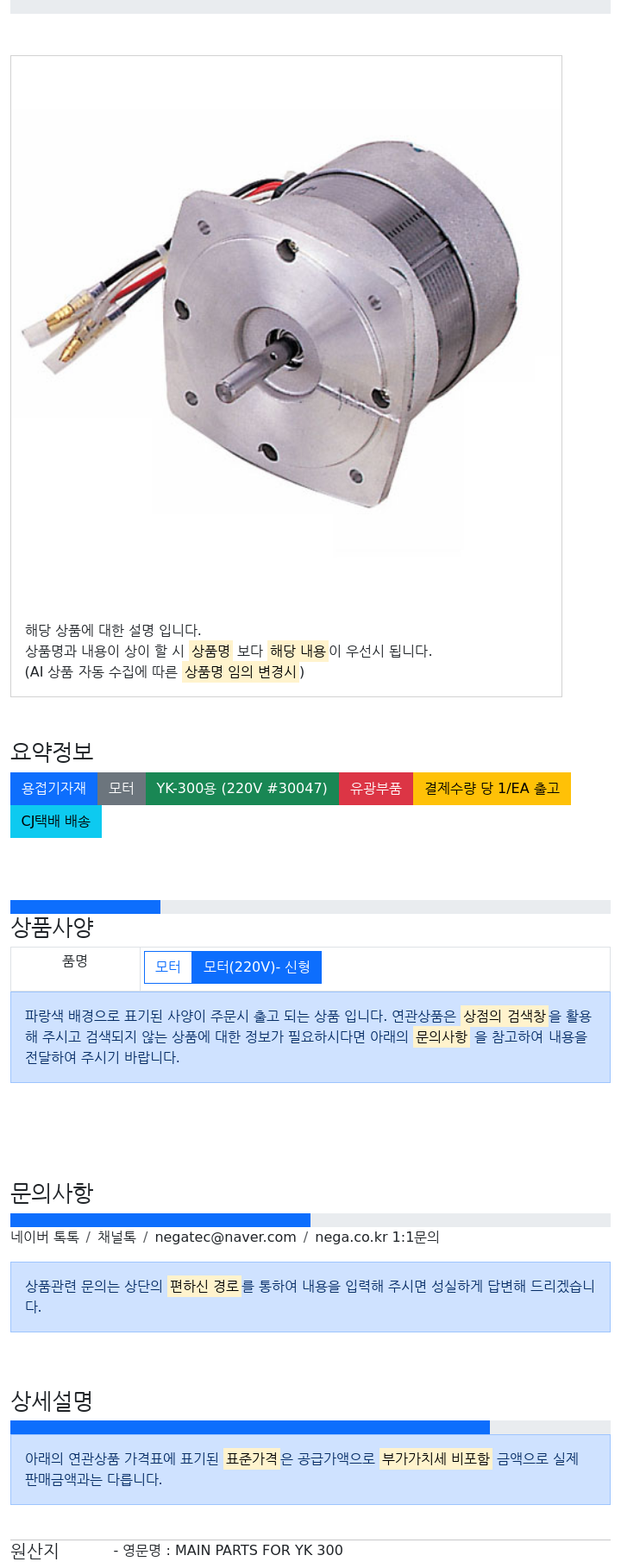Click the yellow 결제수량 당 1/EA 출고 badge
621x1568 pixels.
pyautogui.click(x=492, y=789)
